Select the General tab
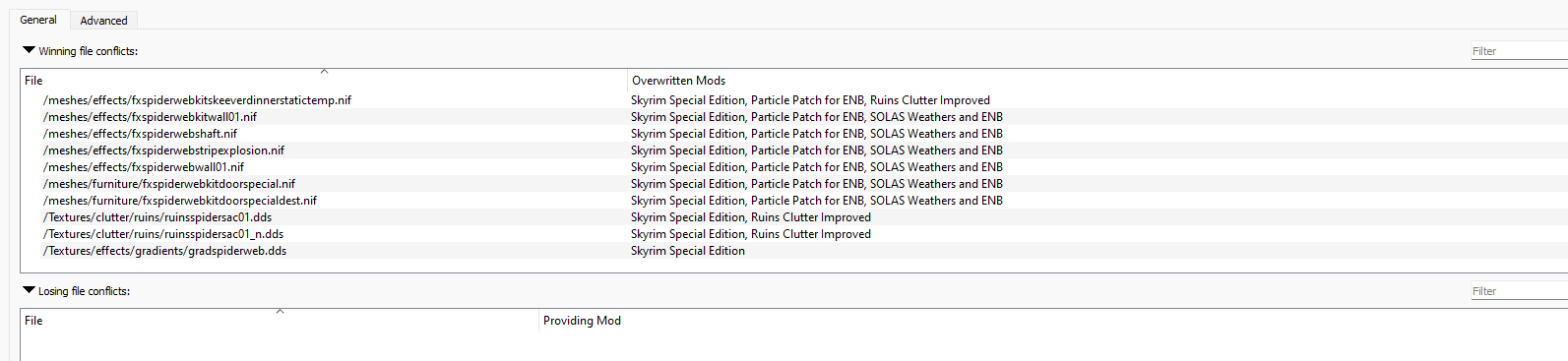The image size is (1568, 361). tap(38, 19)
